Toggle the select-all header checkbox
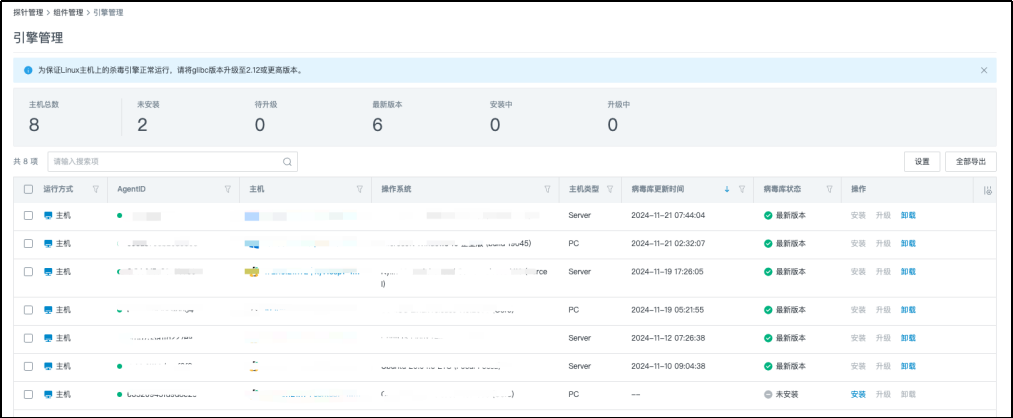This screenshot has height=418, width=1013. click(28, 189)
